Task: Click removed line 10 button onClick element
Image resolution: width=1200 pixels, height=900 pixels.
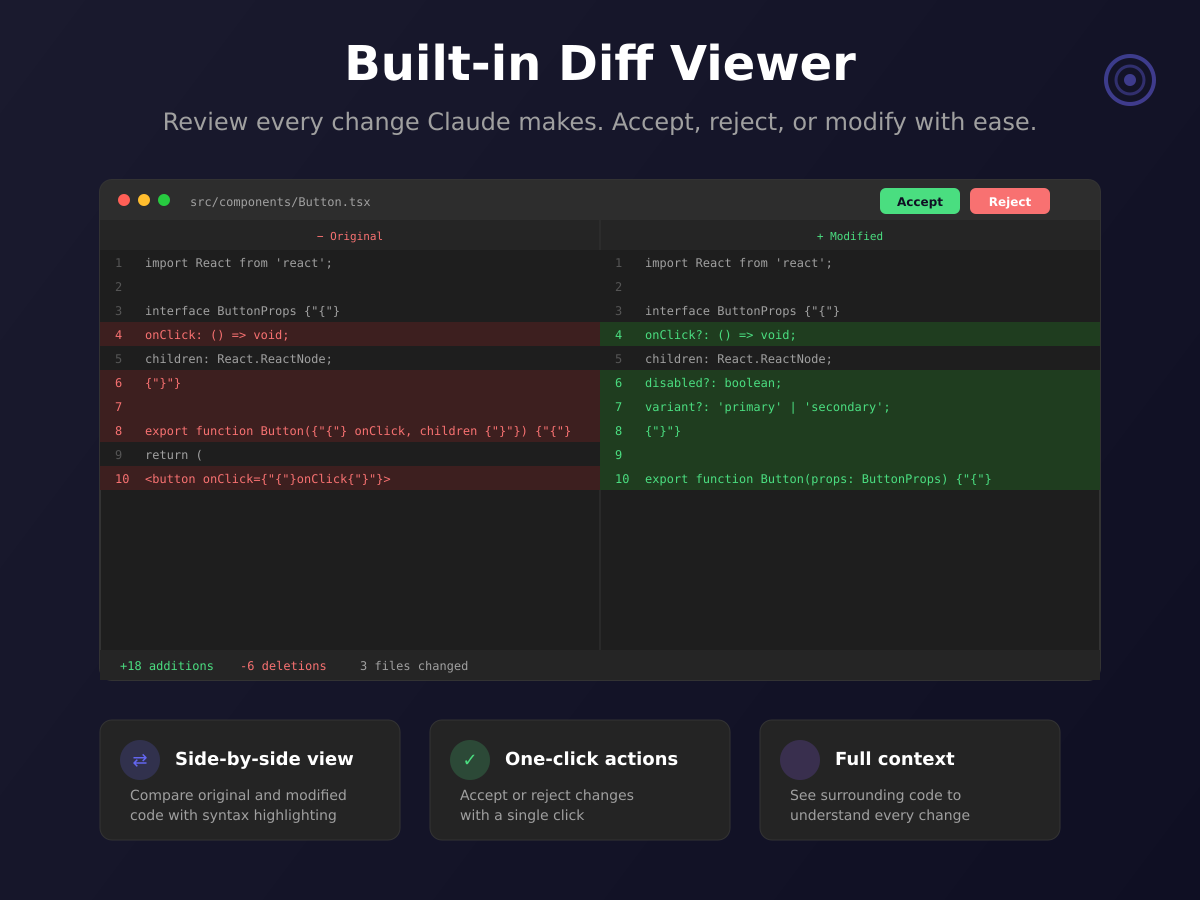Action: [267, 479]
